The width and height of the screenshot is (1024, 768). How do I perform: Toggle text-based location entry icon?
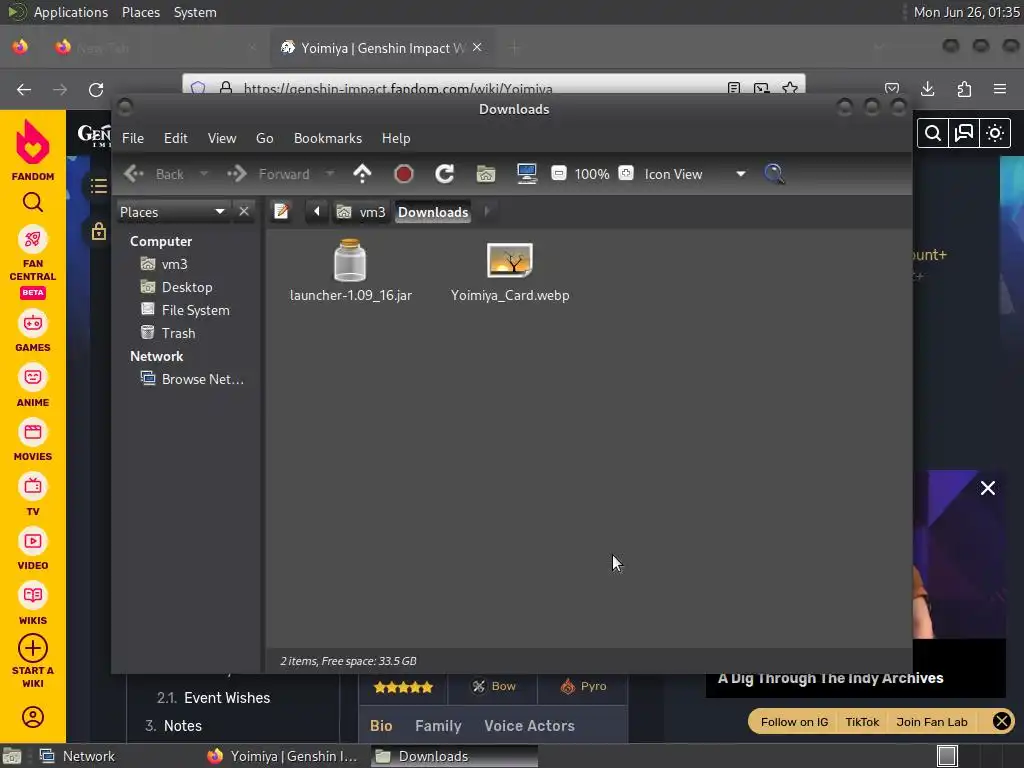[x=281, y=212]
